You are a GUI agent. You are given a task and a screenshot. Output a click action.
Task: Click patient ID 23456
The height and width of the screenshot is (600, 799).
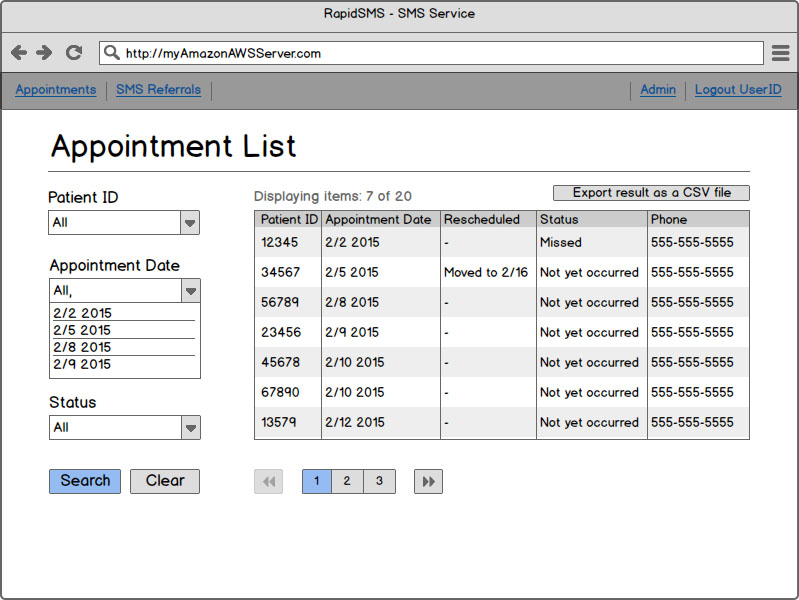point(281,332)
